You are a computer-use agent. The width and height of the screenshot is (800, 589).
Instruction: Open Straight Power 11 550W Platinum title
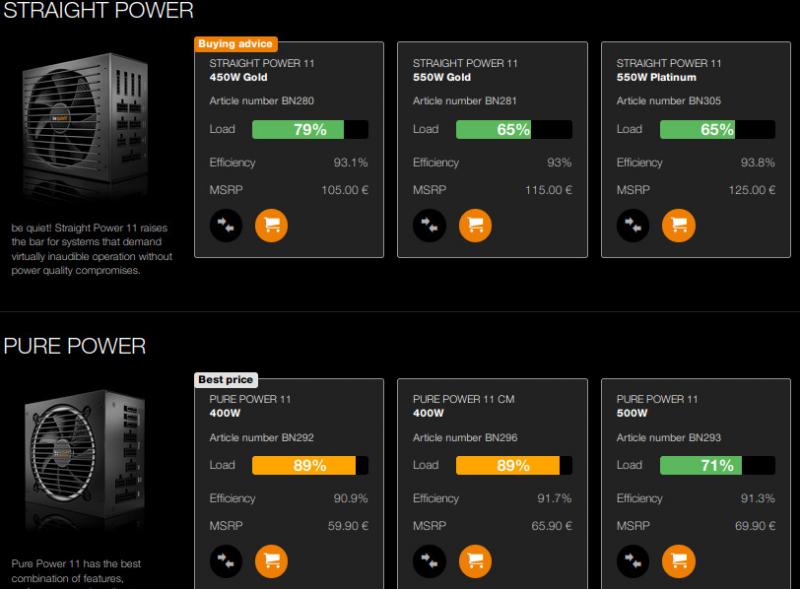(x=669, y=70)
